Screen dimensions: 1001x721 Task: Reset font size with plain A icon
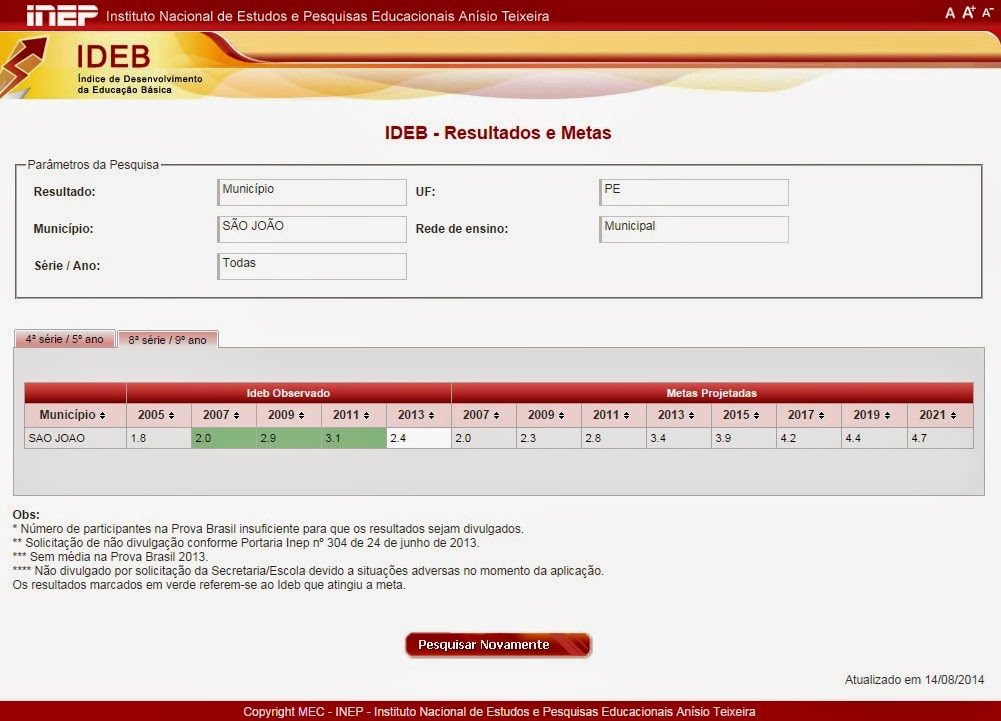click(x=949, y=13)
